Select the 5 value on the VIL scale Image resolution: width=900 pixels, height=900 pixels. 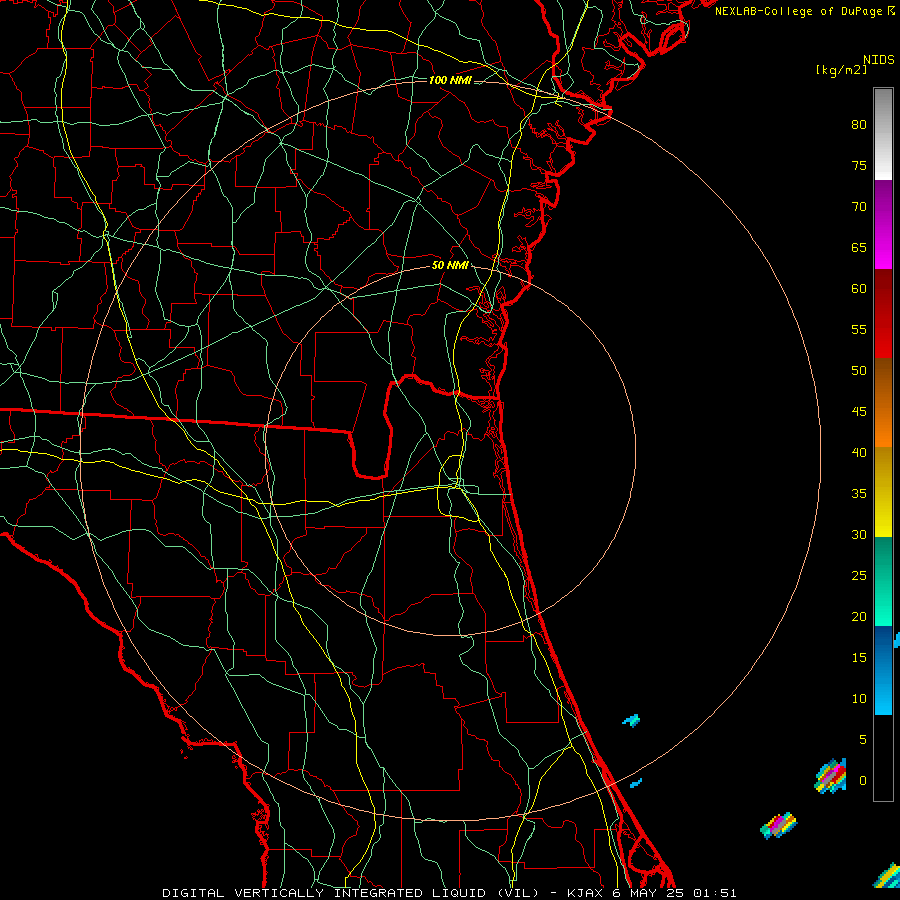point(863,740)
